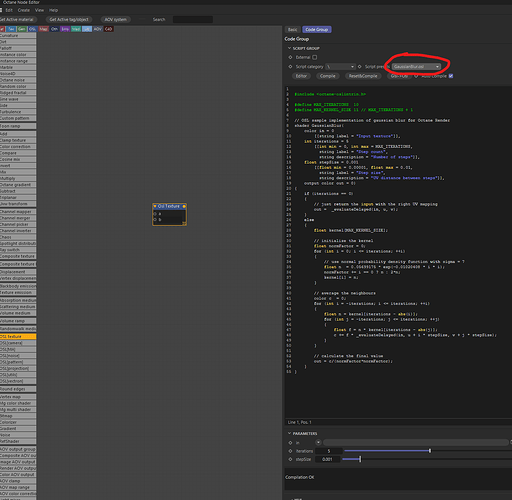Screen dimensions: 512x500
Task: Switch to the Basic tab
Action: coord(293,30)
